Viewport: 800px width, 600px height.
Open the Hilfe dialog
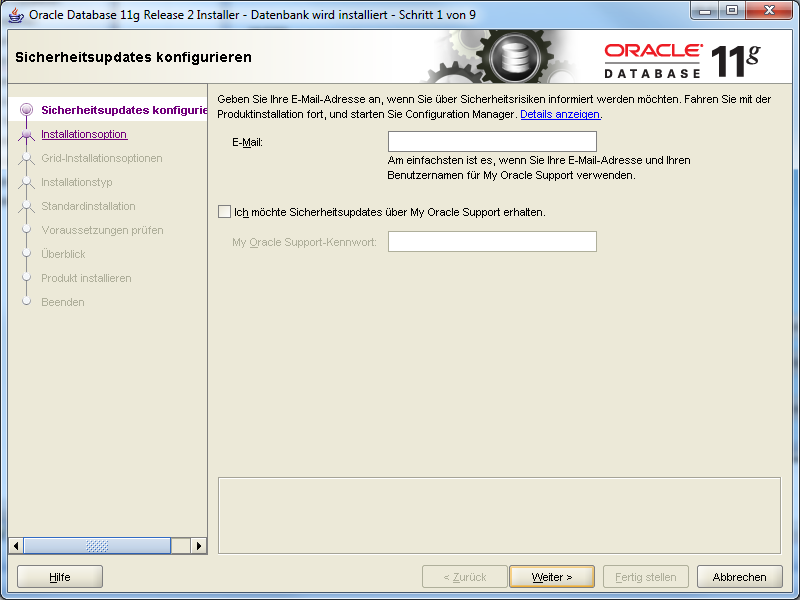point(59,576)
